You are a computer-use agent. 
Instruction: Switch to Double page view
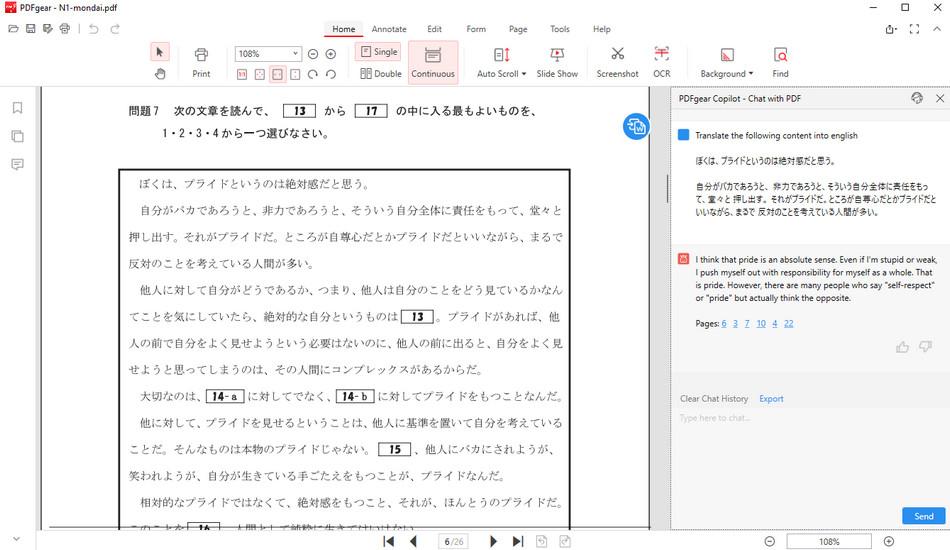(380, 73)
